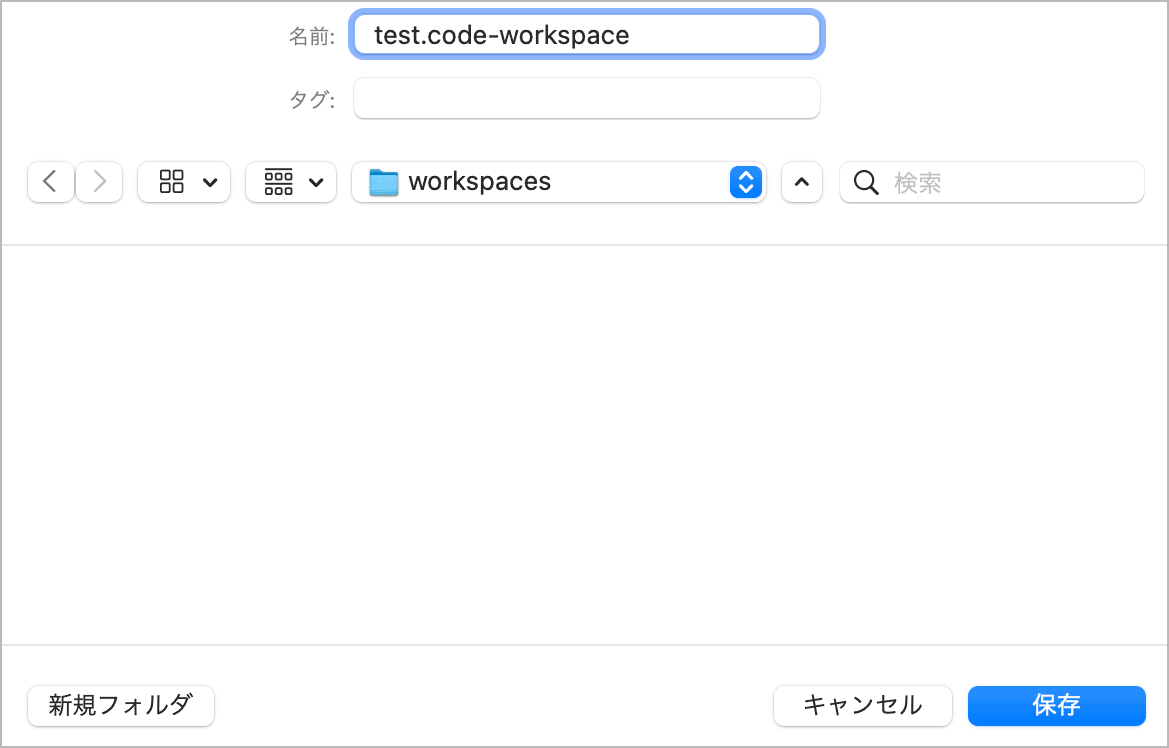Image resolution: width=1169 pixels, height=748 pixels.
Task: Collapse the dialog with the up chevron
Action: click(801, 182)
